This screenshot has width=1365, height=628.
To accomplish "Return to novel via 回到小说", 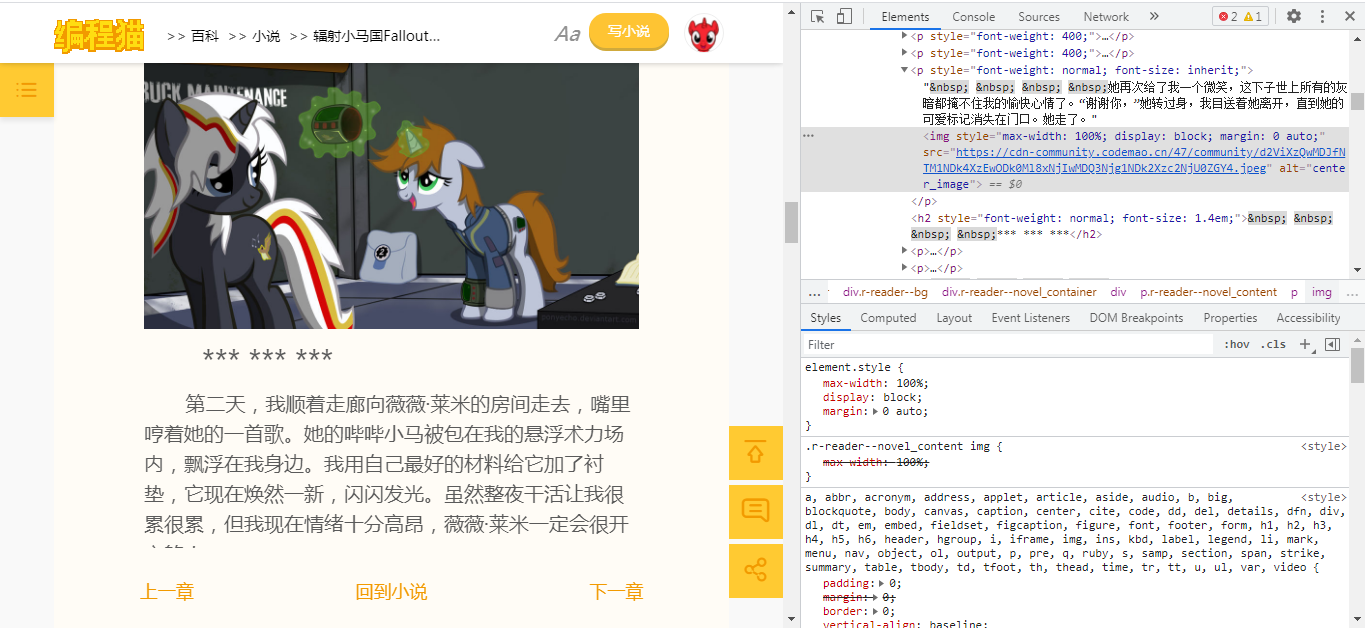I will [x=392, y=592].
